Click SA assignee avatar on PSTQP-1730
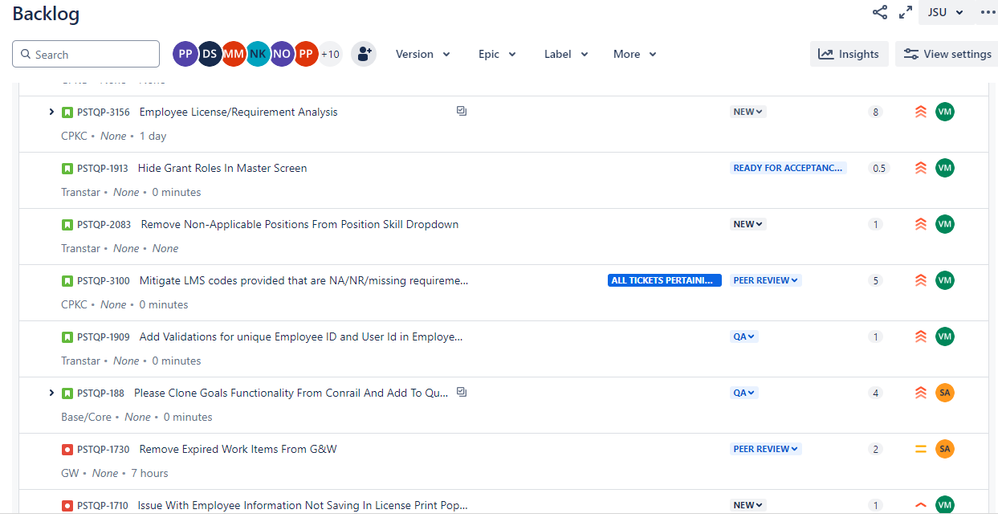Viewport: 998px width, 514px height. click(945, 448)
